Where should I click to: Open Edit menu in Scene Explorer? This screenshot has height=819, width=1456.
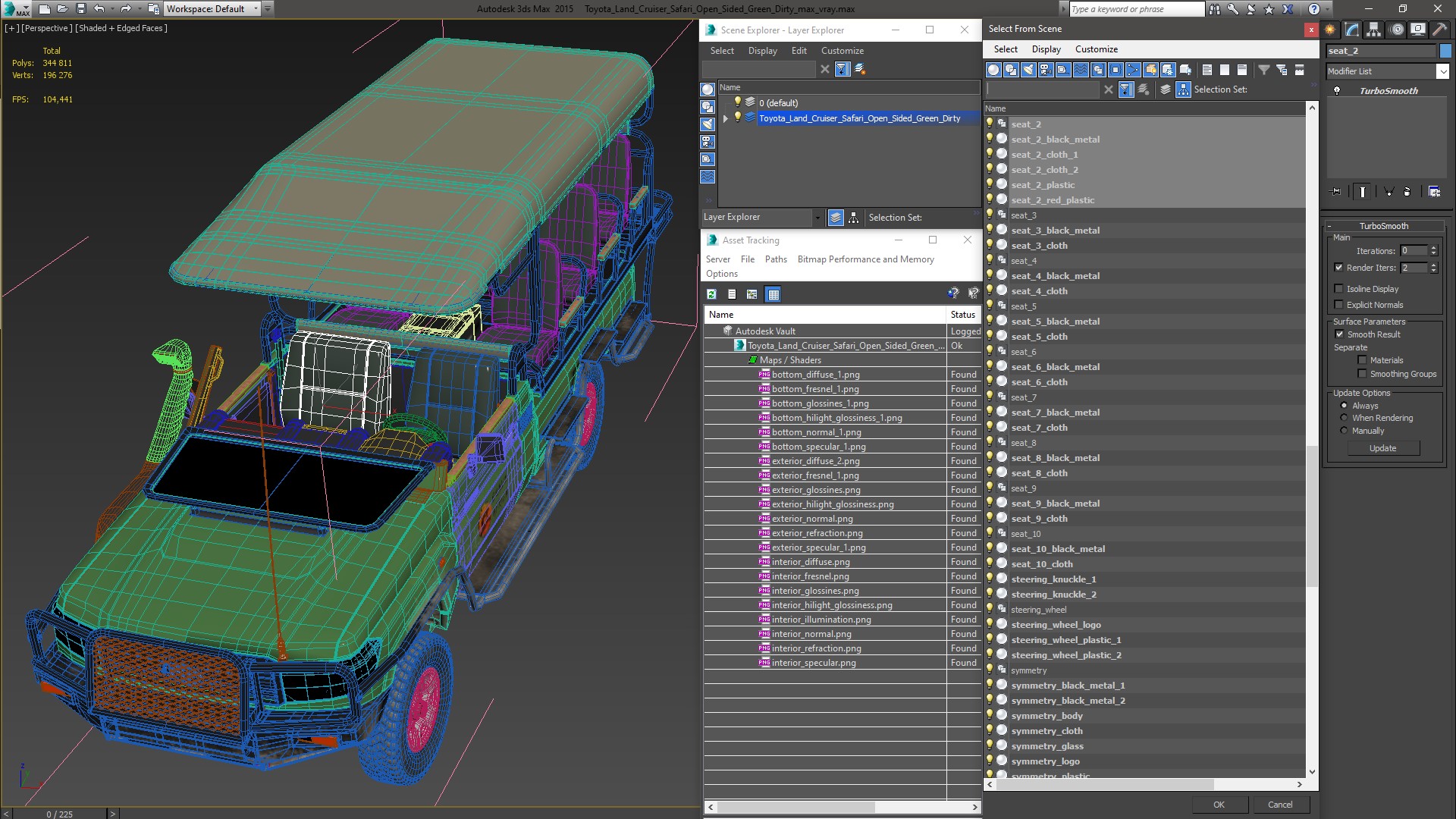[x=799, y=51]
